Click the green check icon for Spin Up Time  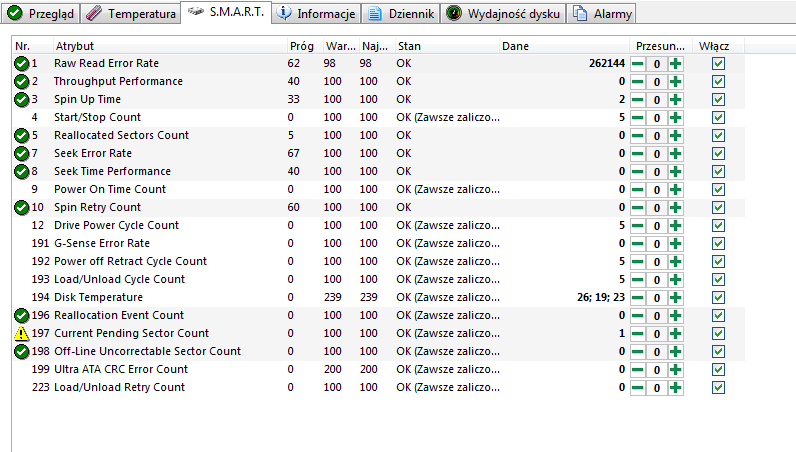(21, 100)
